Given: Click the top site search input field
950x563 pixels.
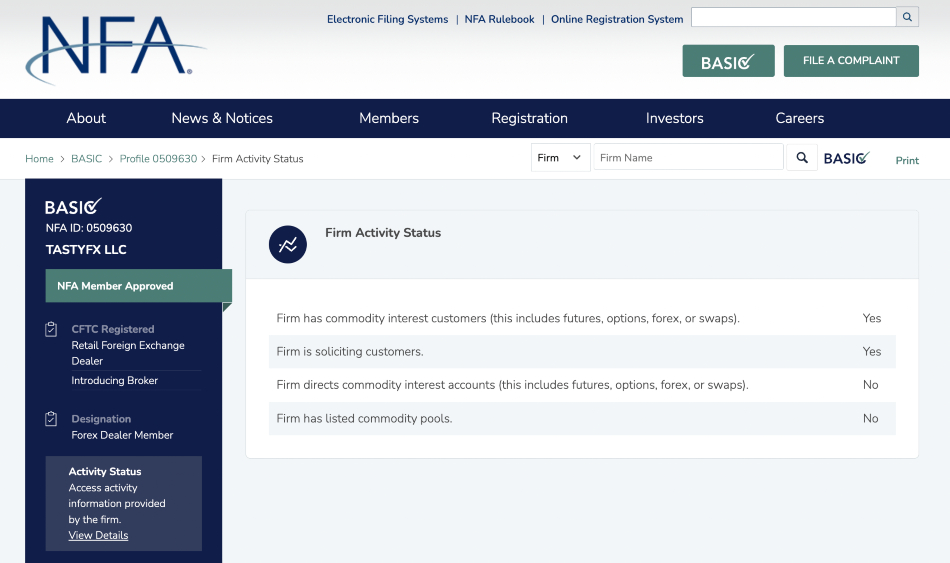Looking at the screenshot, I should click(794, 17).
